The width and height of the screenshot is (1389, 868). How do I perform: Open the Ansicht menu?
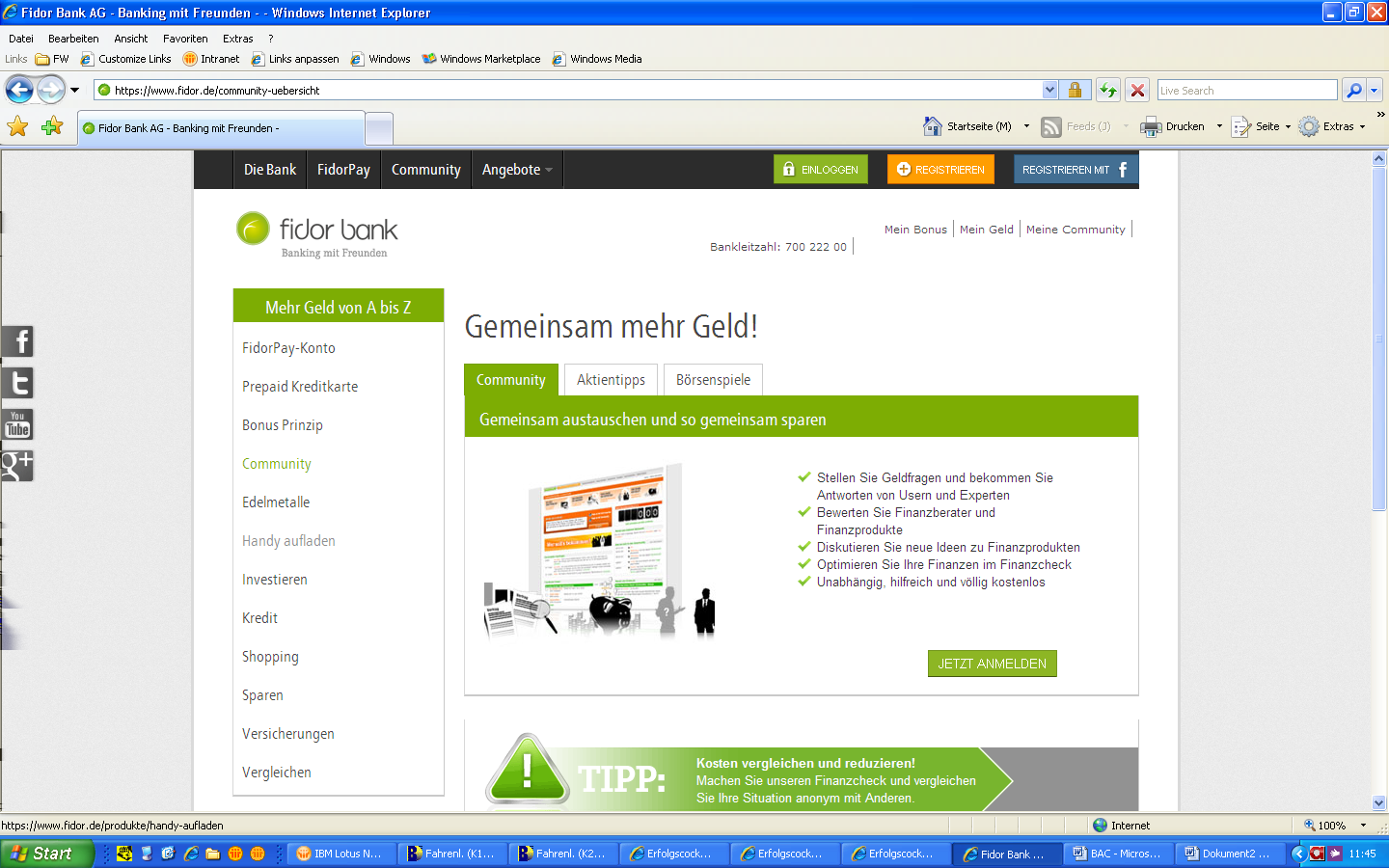pos(131,39)
